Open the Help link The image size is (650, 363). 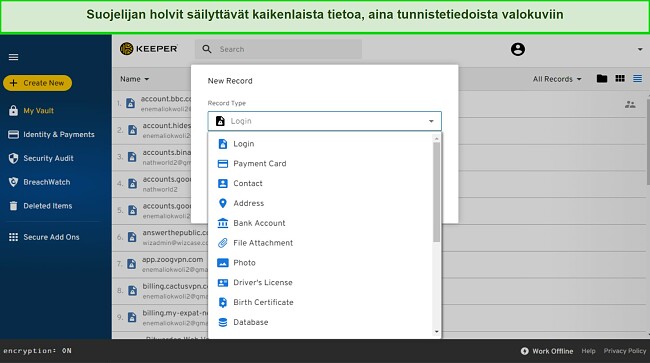pyautogui.click(x=588, y=351)
